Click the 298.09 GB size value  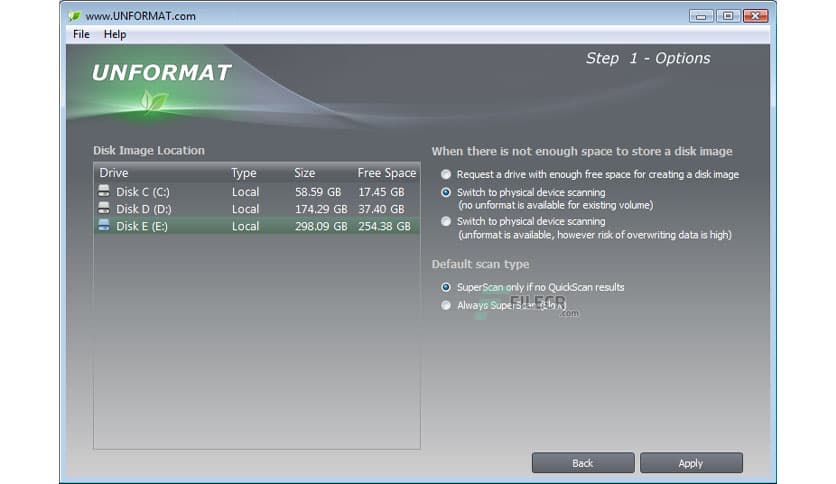(x=321, y=226)
